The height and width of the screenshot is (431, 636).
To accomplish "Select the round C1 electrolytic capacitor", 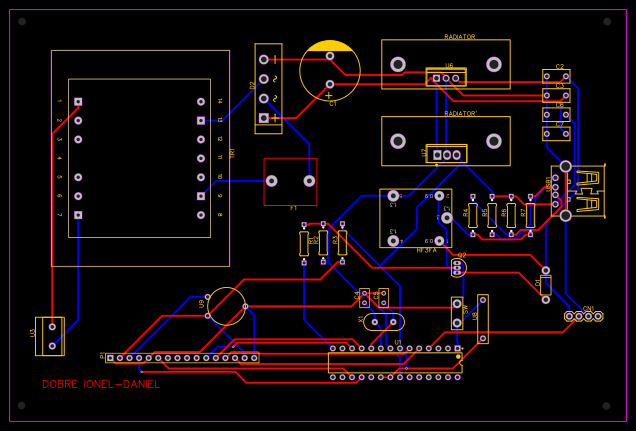I will 330,71.
